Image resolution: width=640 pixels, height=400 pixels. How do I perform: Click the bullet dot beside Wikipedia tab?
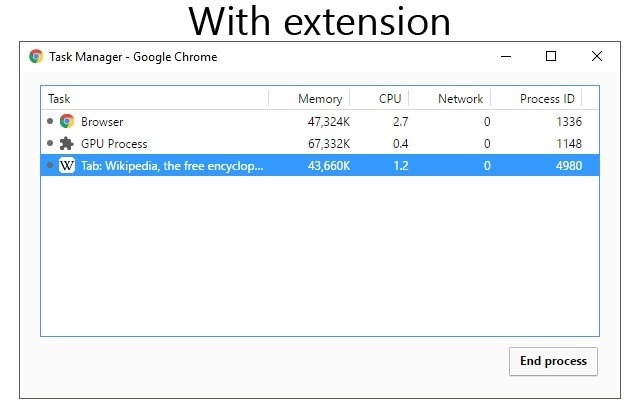(50, 165)
